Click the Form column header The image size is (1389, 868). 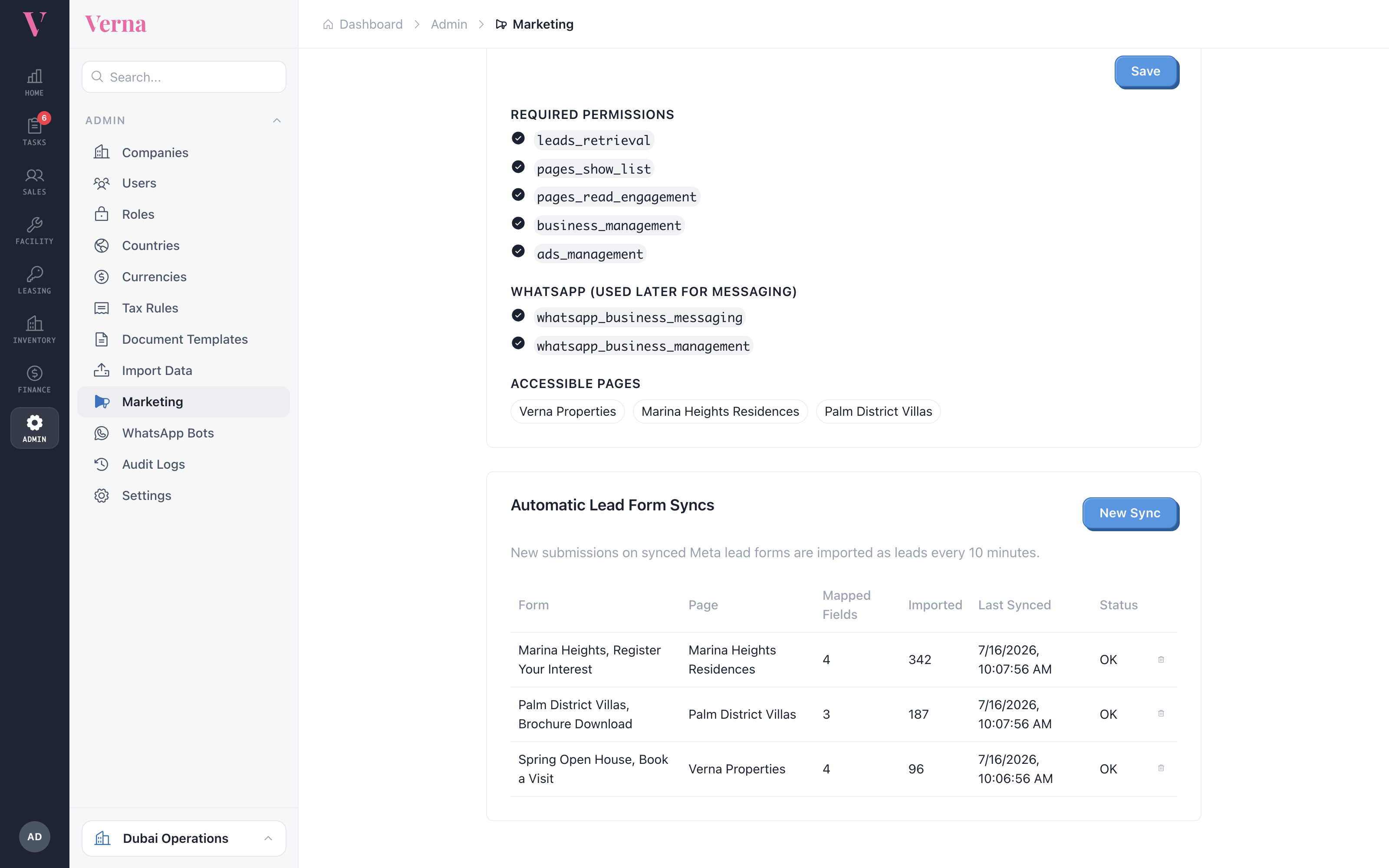(x=533, y=605)
